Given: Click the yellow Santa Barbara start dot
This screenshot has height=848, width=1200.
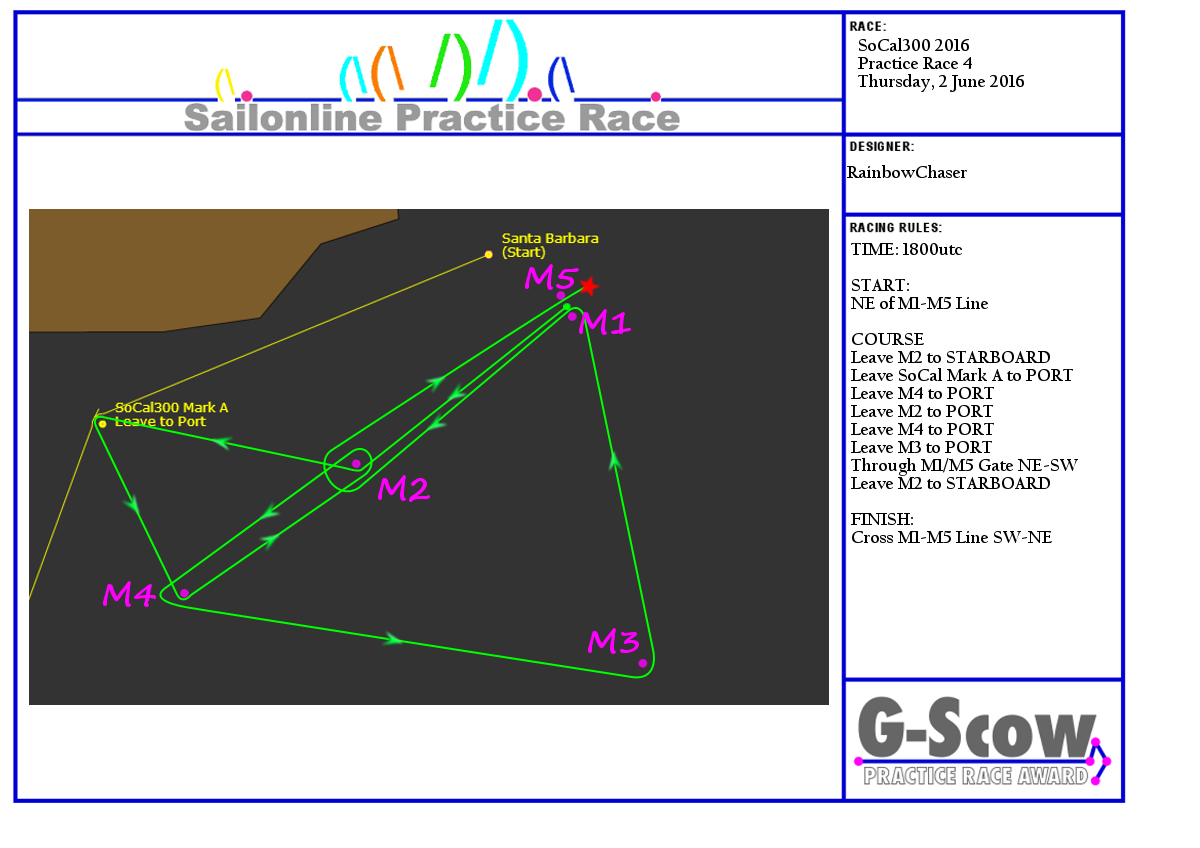Looking at the screenshot, I should (488, 254).
